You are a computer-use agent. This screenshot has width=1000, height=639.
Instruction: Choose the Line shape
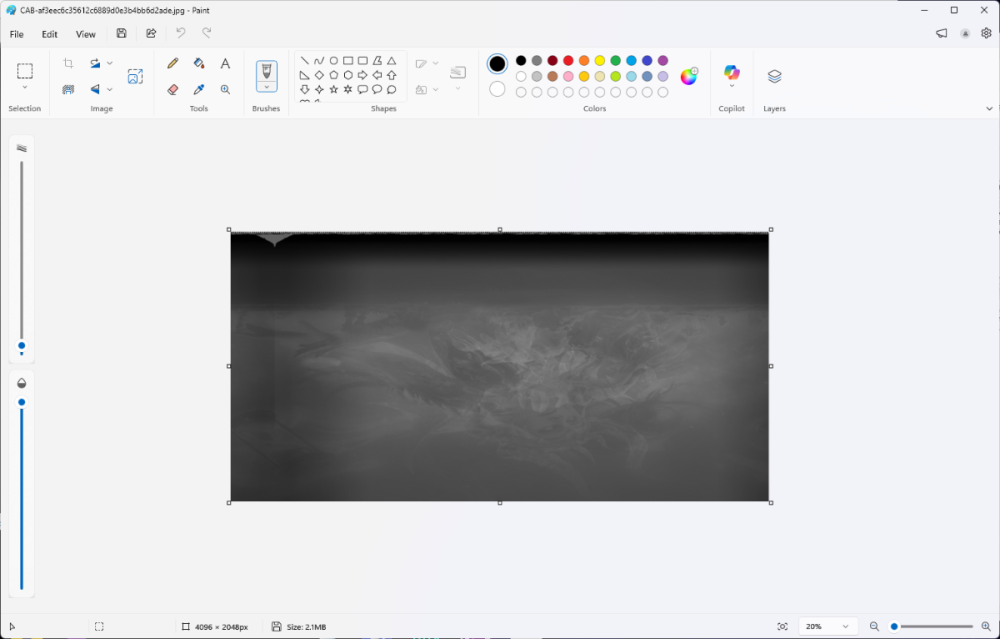pyautogui.click(x=305, y=61)
